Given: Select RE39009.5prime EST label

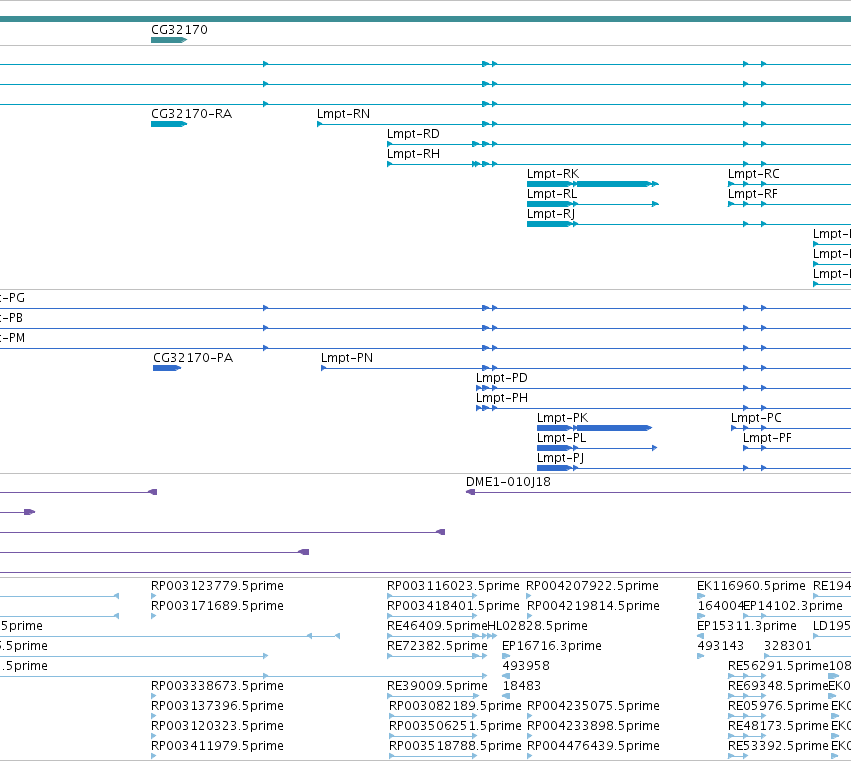Looking at the screenshot, I should [x=437, y=686].
